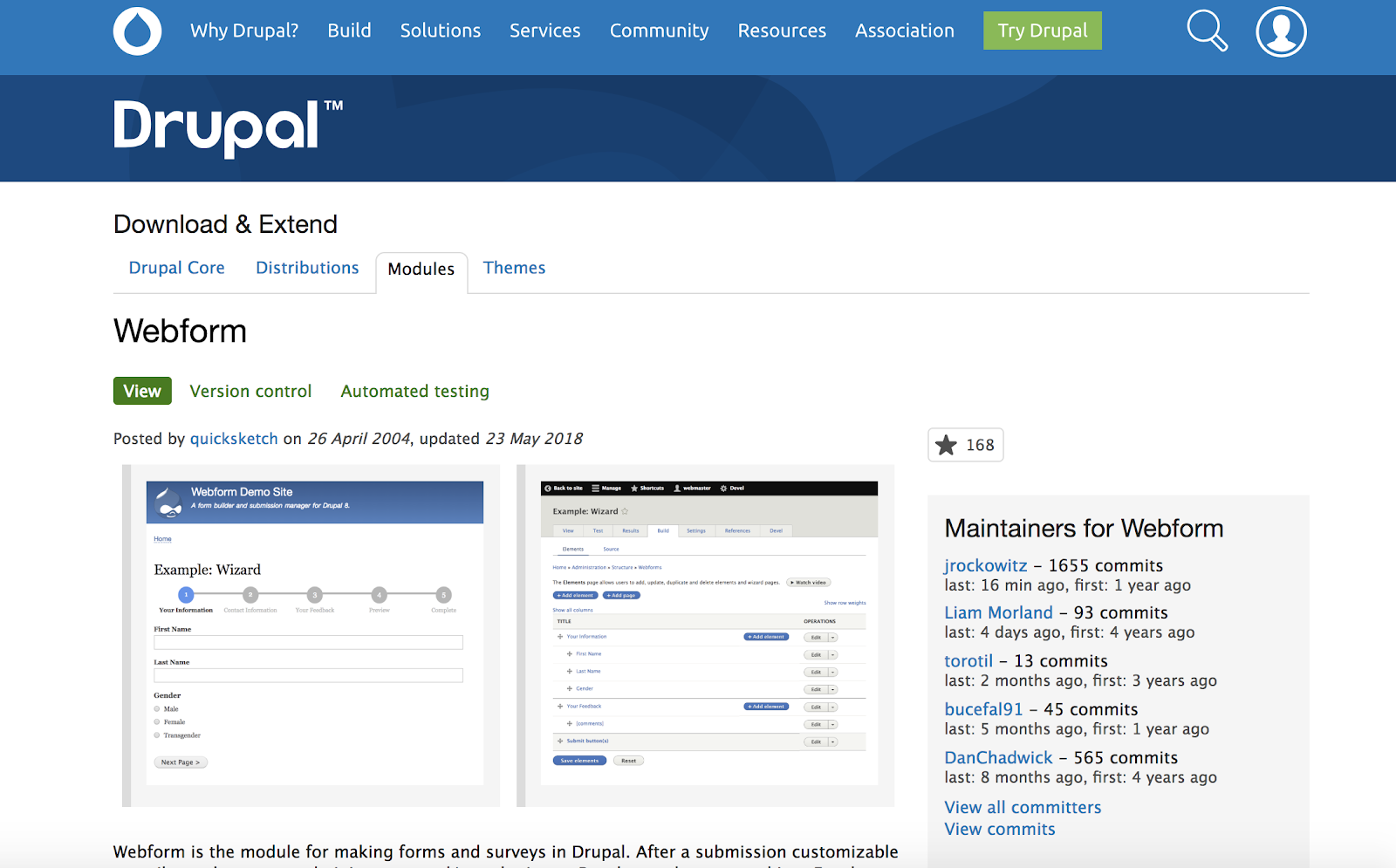Open jrockowitz's maintainer profile
The width and height of the screenshot is (1396, 868).
pyautogui.click(x=984, y=565)
